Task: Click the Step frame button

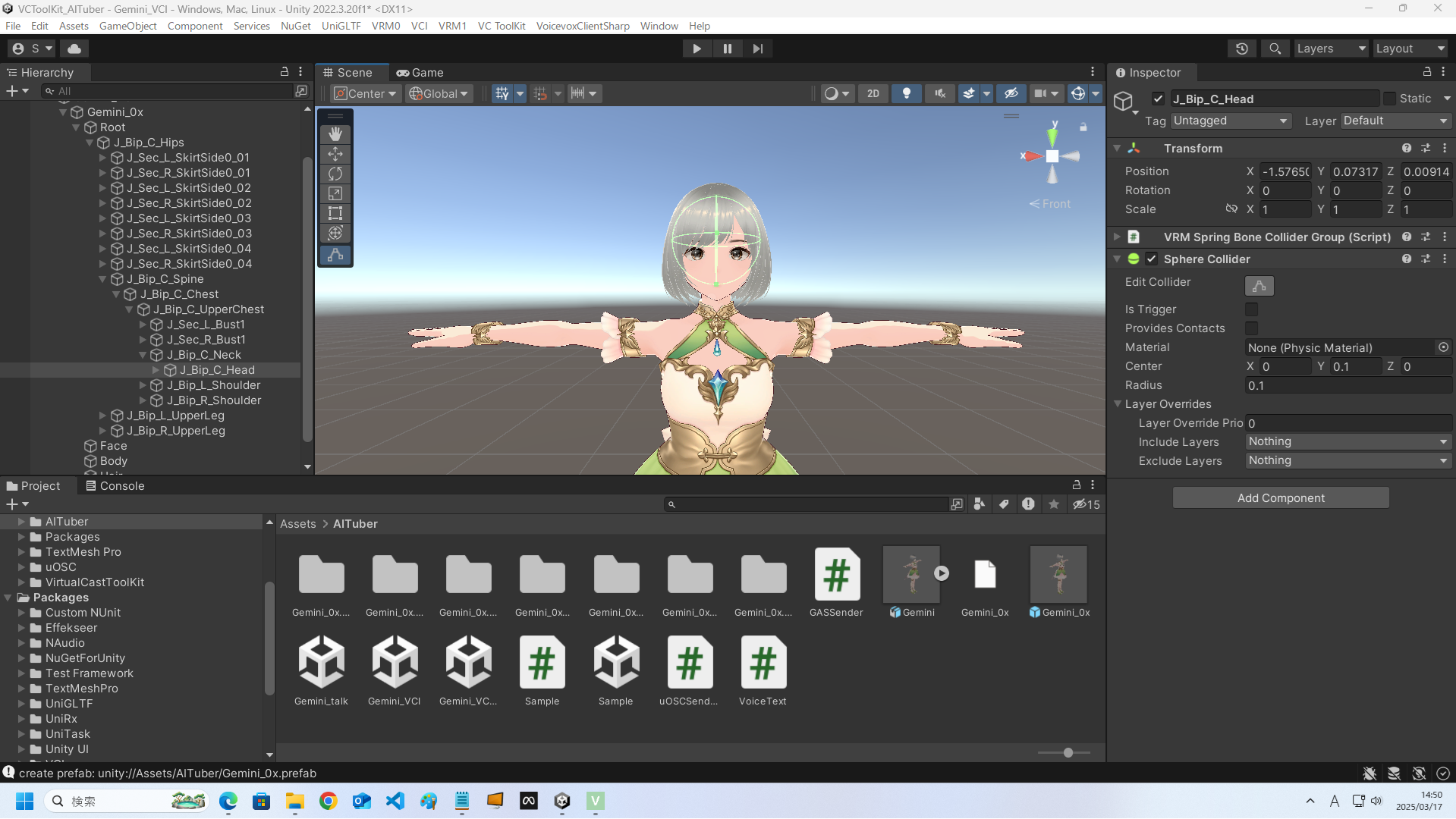Action: click(757, 49)
